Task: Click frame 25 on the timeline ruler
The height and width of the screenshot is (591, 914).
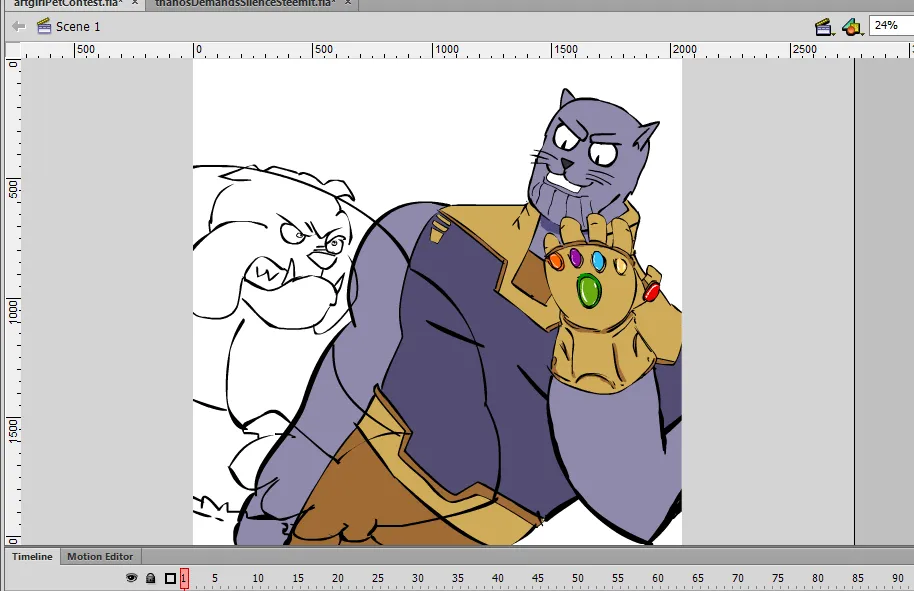Action: pyautogui.click(x=378, y=578)
